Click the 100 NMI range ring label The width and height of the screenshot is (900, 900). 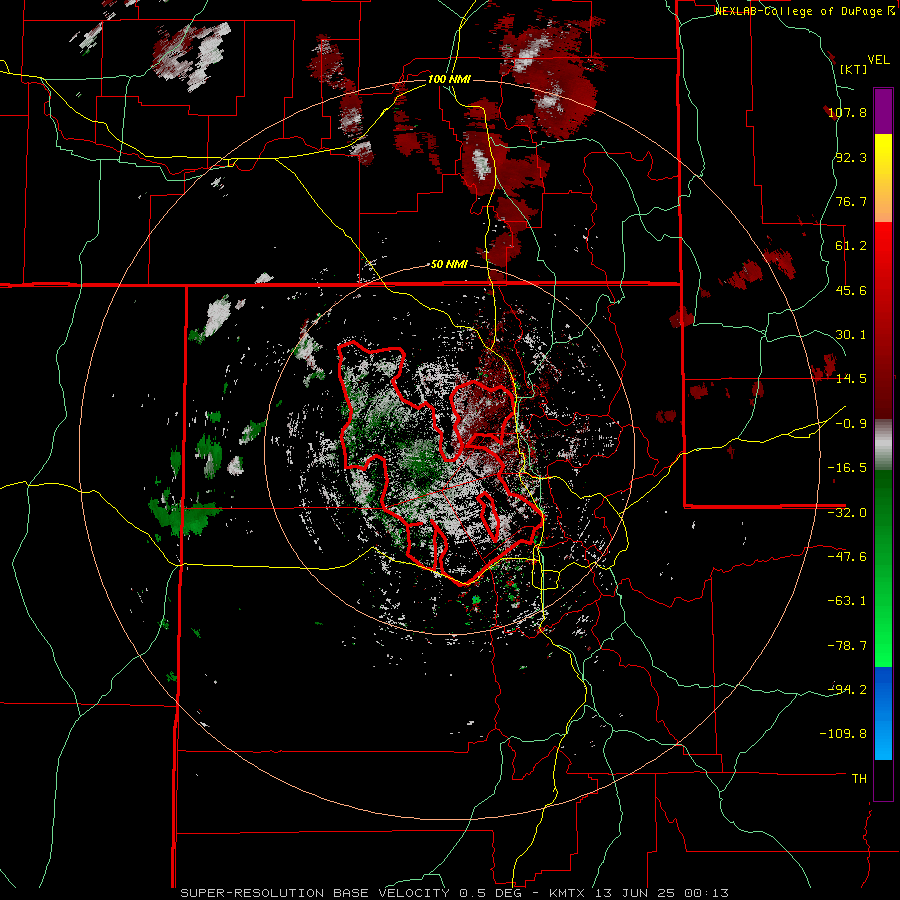click(x=449, y=79)
